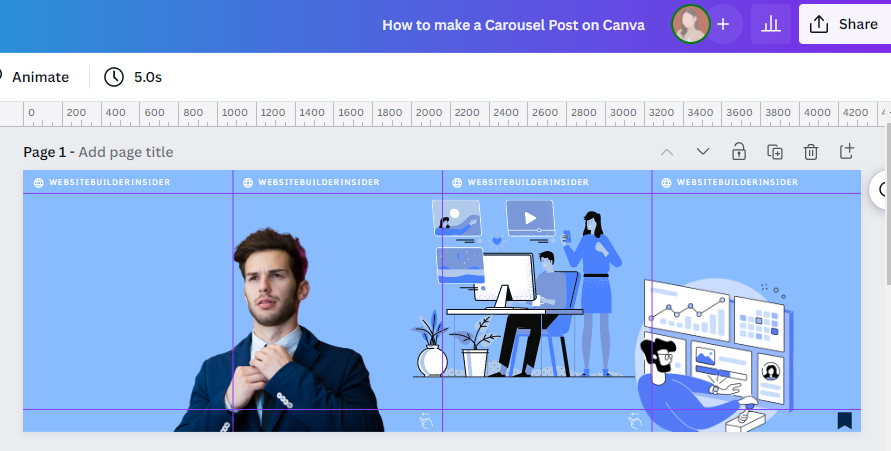
Task: Move page up with the up chevron
Action: pos(667,152)
